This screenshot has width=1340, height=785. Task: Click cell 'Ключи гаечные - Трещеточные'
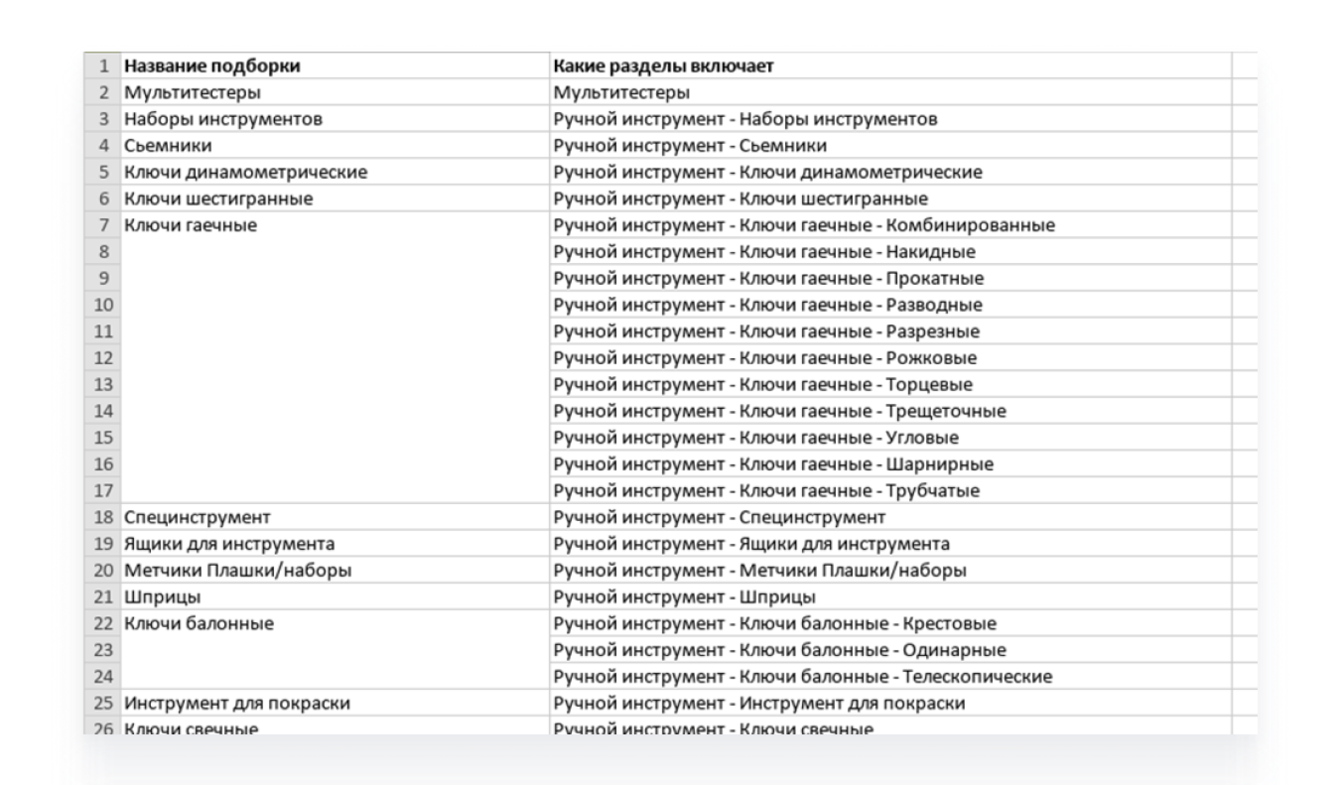(x=780, y=411)
